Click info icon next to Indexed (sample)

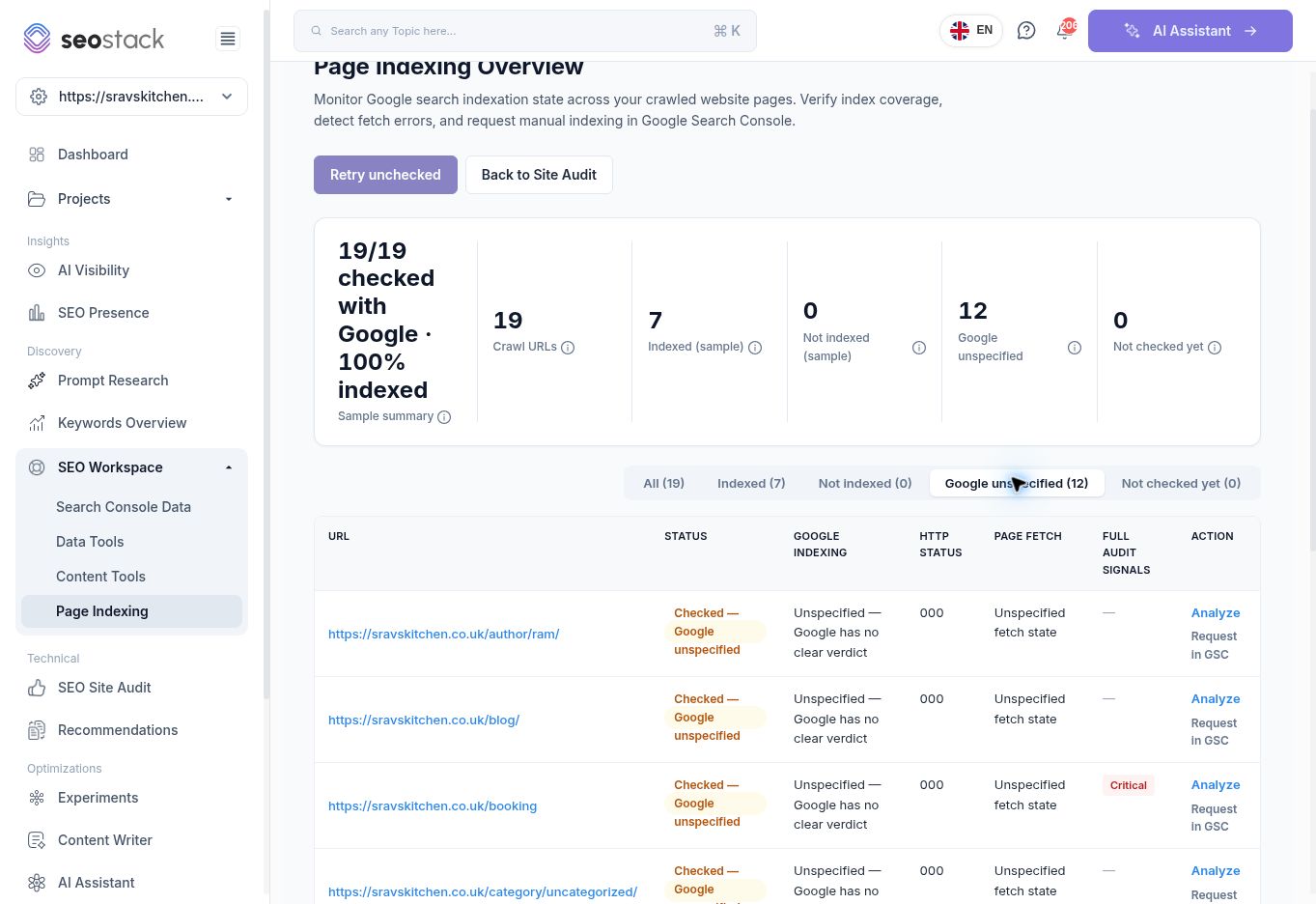point(755,348)
